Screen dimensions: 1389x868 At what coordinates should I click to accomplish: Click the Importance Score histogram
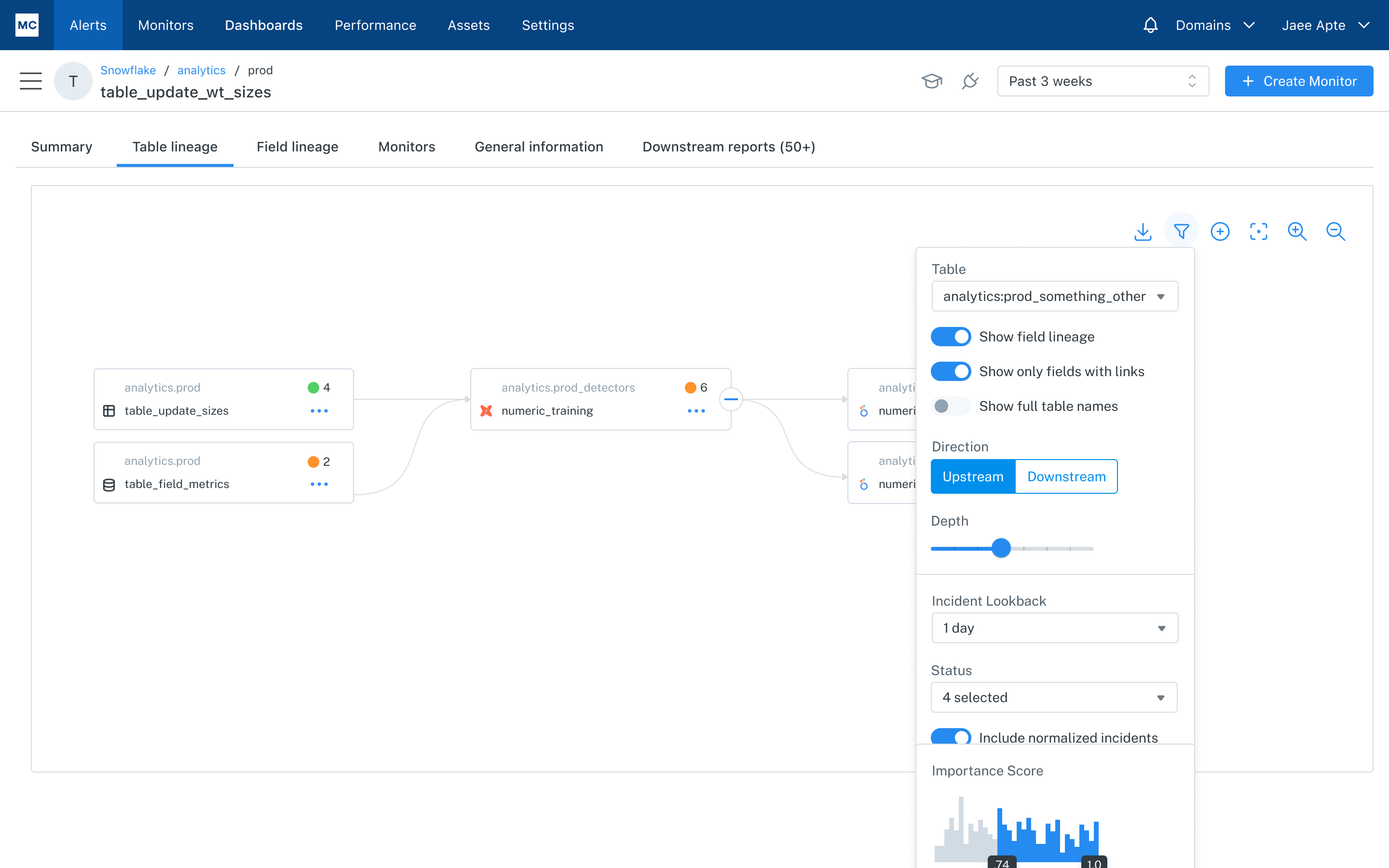point(1017,829)
